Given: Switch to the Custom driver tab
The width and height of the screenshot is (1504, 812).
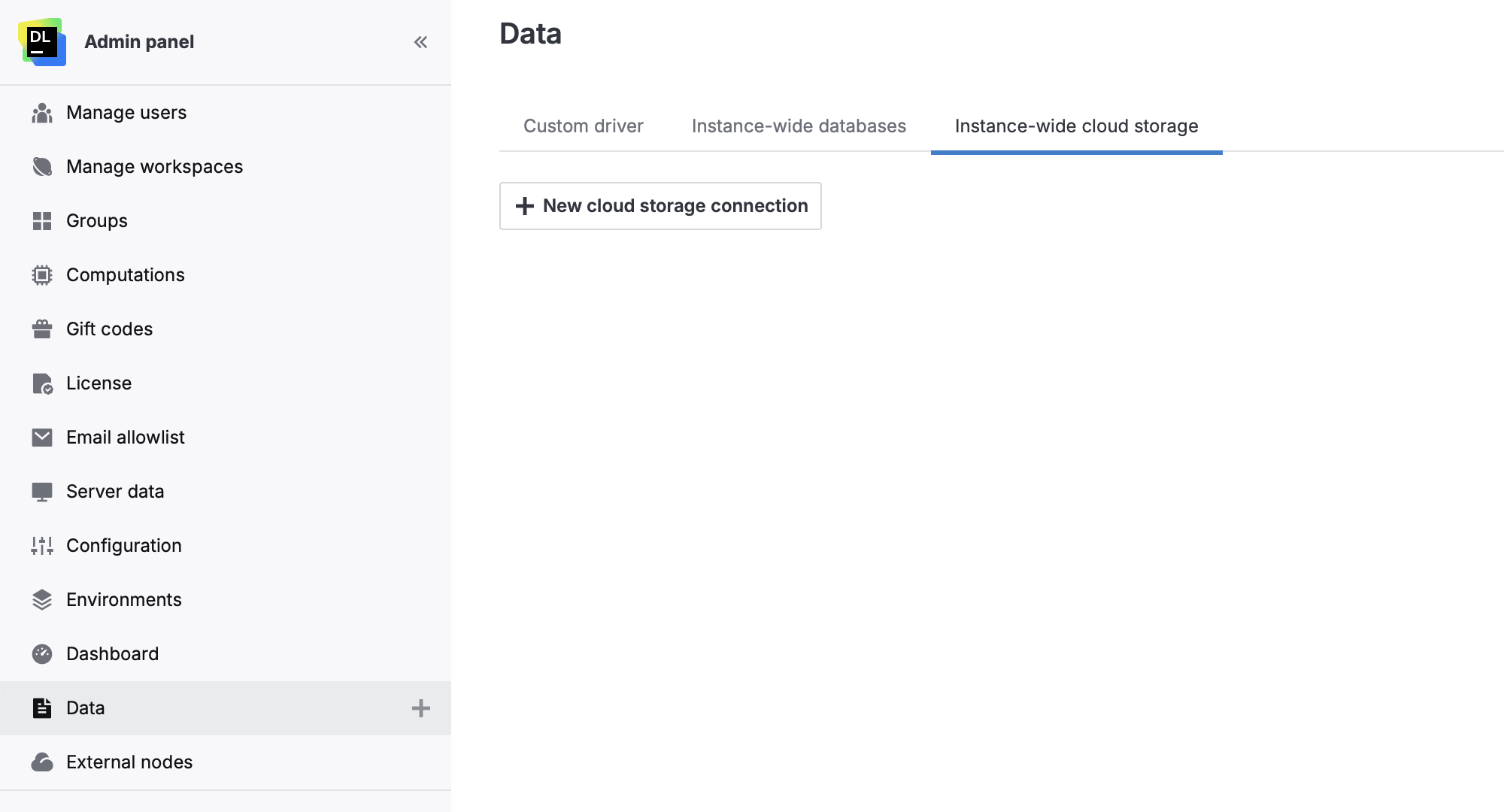Looking at the screenshot, I should pyautogui.click(x=584, y=126).
